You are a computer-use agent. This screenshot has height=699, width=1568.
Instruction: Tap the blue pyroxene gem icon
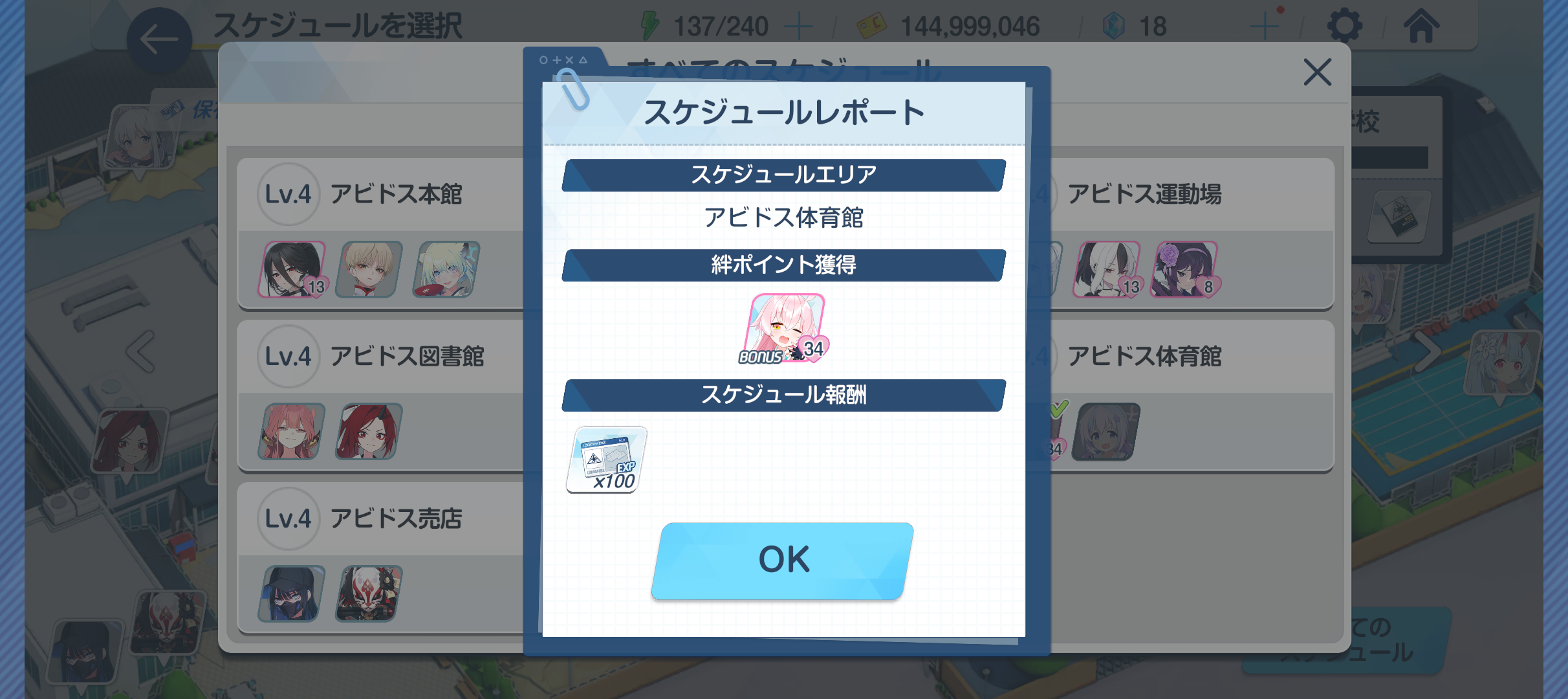[1113, 27]
